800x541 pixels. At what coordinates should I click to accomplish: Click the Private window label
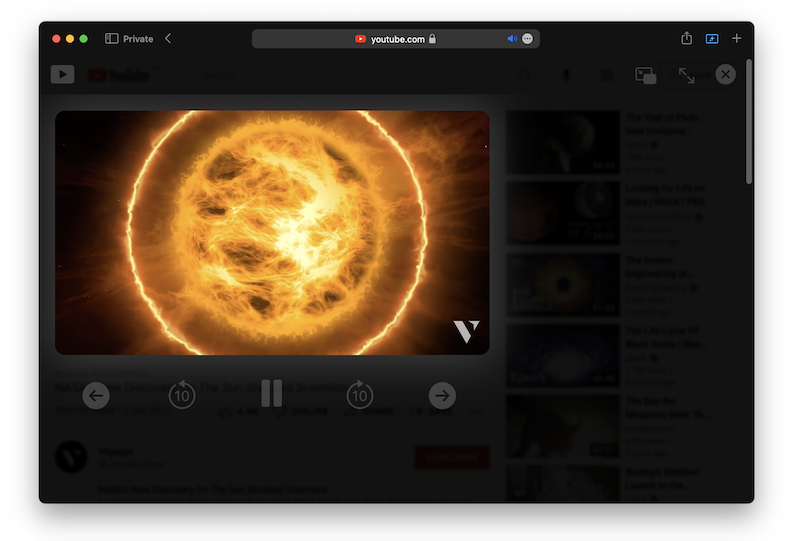pyautogui.click(x=138, y=39)
